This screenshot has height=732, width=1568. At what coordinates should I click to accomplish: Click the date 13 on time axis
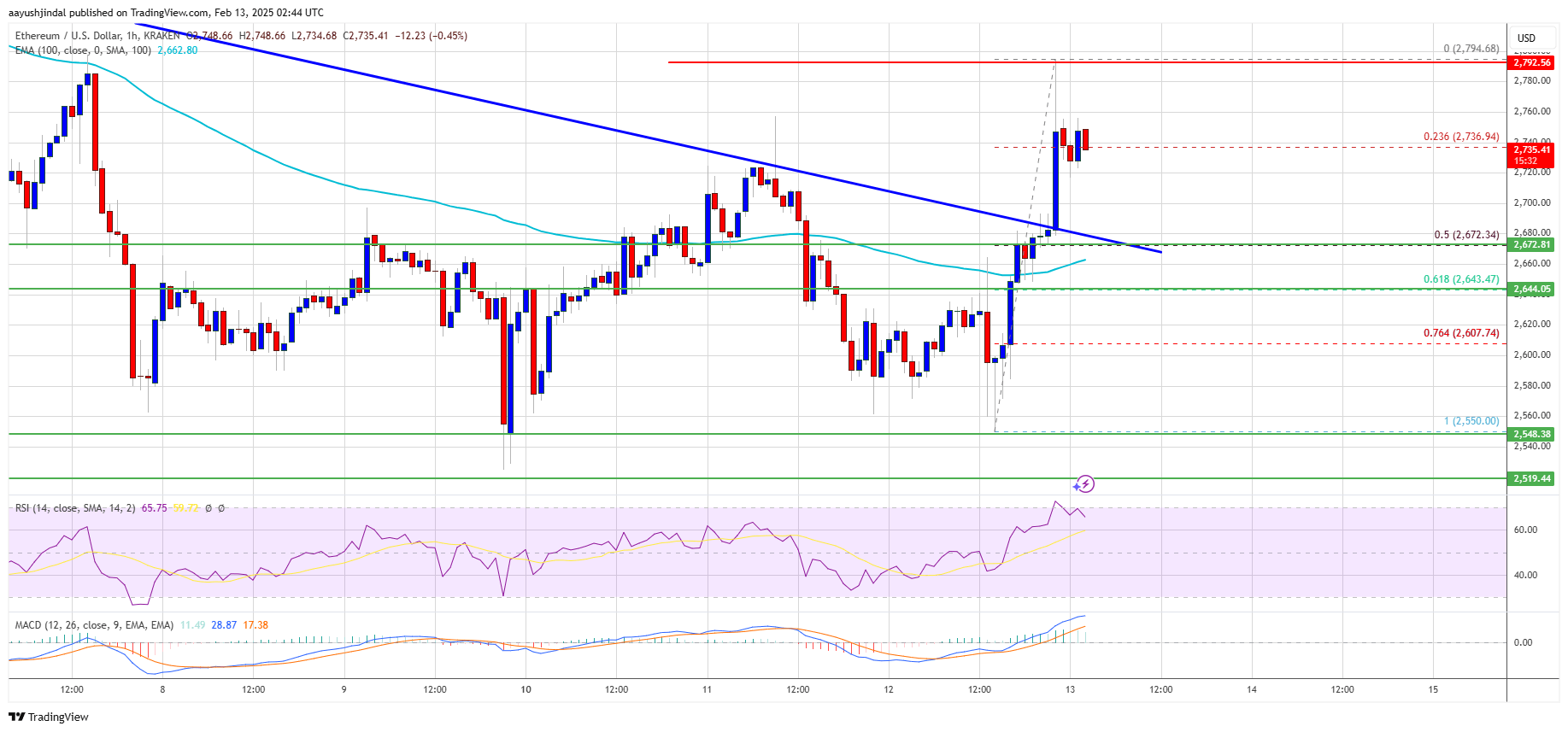pyautogui.click(x=1070, y=689)
